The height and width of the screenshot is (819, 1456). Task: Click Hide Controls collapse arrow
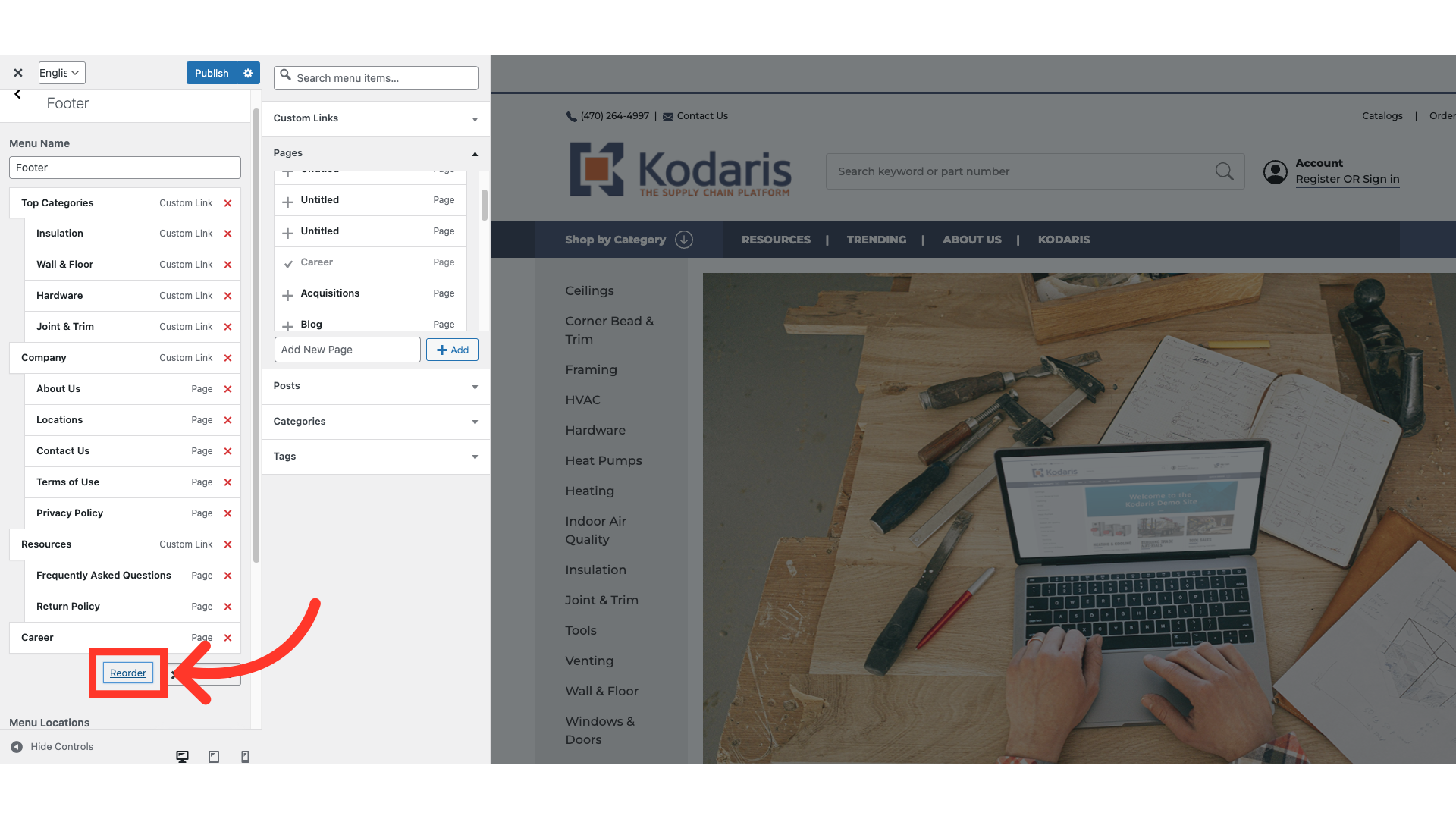(17, 747)
